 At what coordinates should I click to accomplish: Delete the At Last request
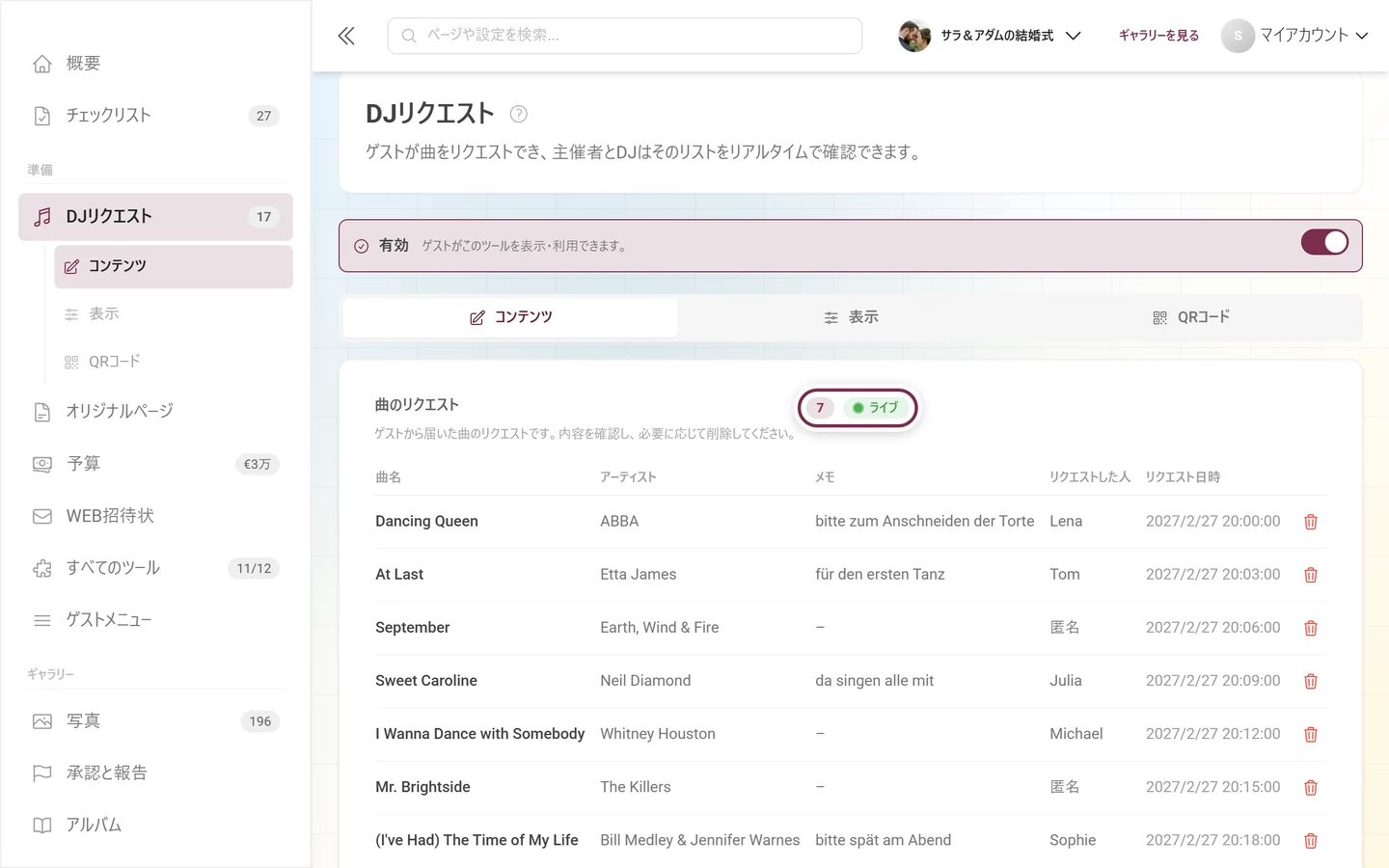[1311, 575]
